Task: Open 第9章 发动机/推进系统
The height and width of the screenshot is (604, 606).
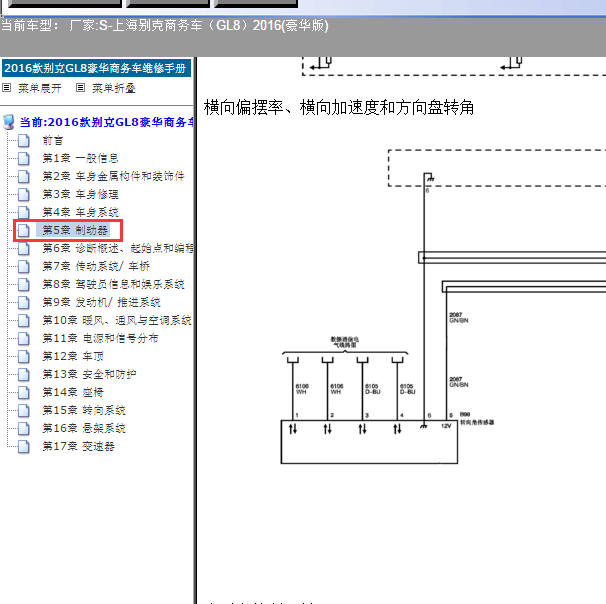Action: point(101,302)
